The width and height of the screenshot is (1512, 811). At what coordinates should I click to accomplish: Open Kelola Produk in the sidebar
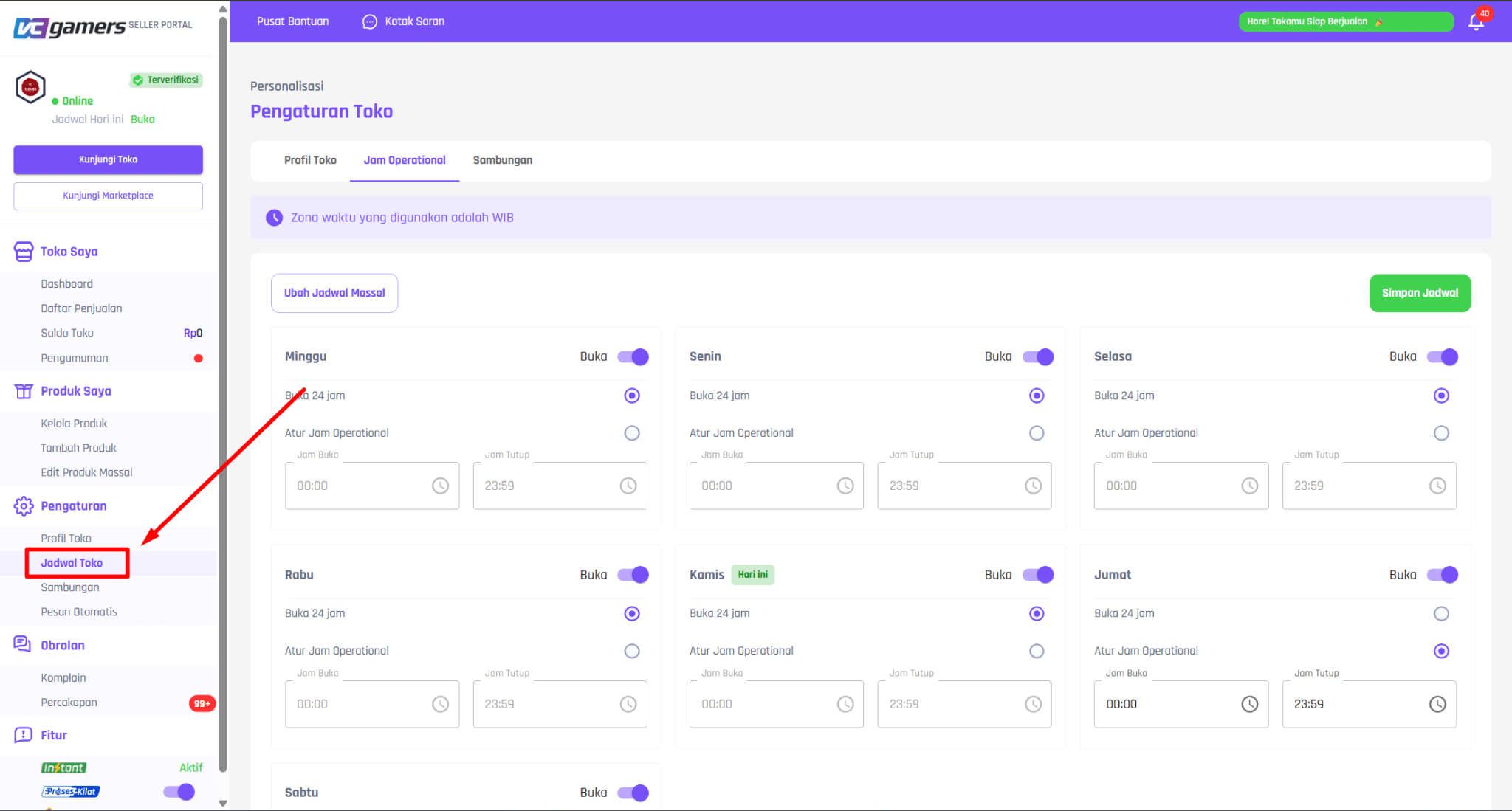[74, 424]
